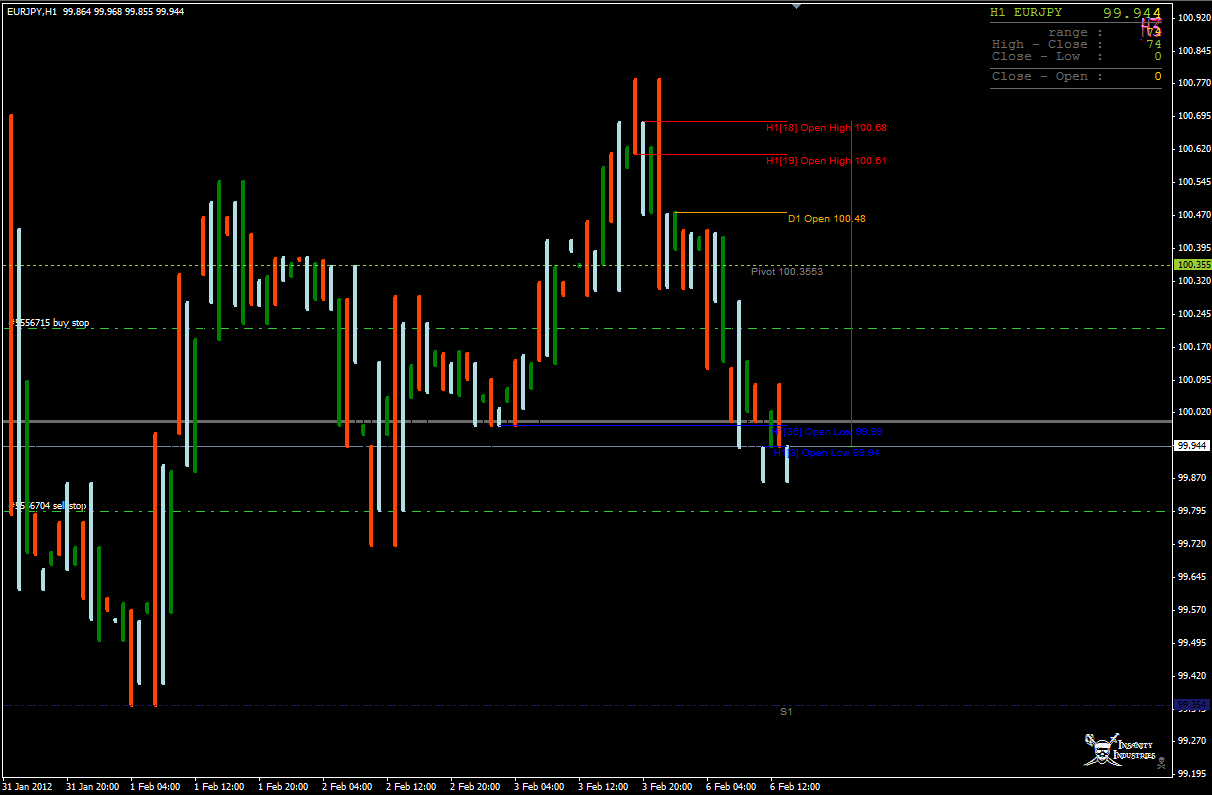Click the '6 Feb 12:00' time axis label
The height and width of the screenshot is (795, 1212).
[x=795, y=787]
